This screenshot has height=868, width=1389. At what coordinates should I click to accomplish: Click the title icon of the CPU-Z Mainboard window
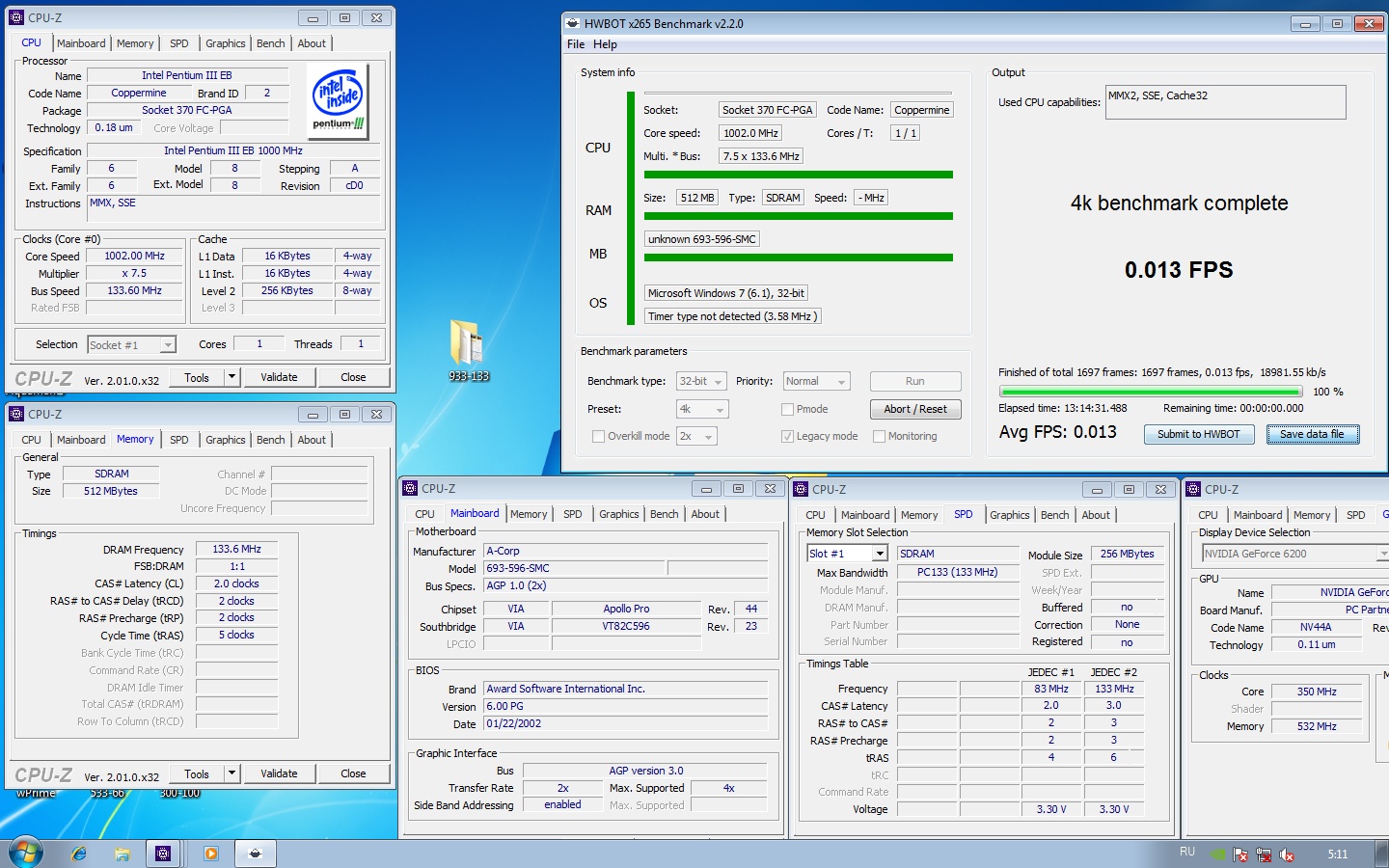[410, 488]
